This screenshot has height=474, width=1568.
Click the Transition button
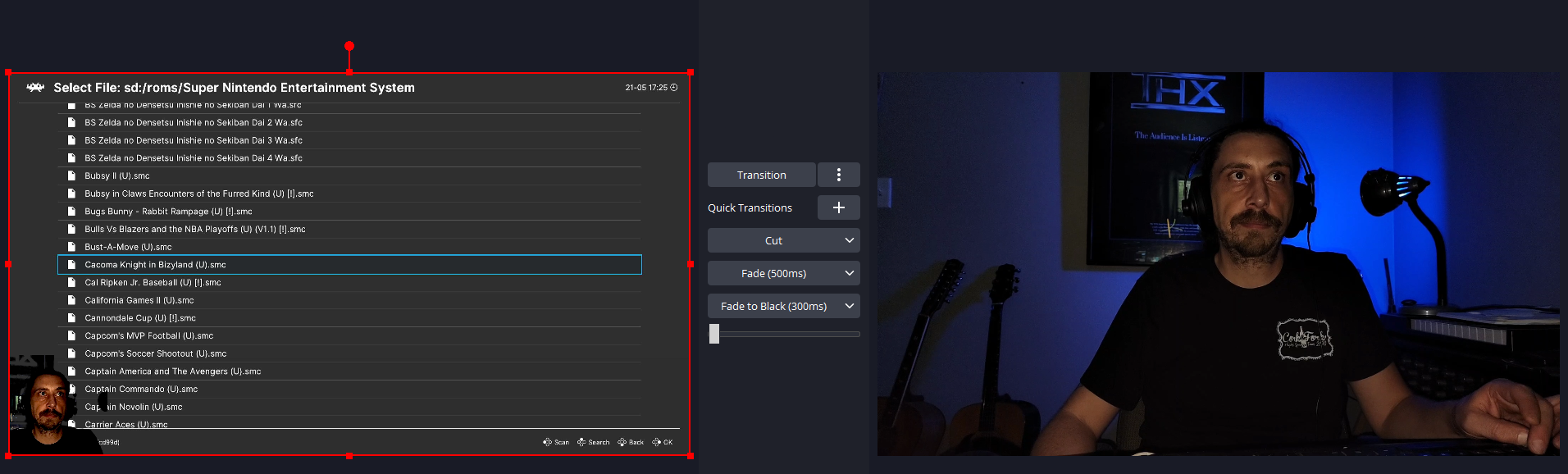762,175
